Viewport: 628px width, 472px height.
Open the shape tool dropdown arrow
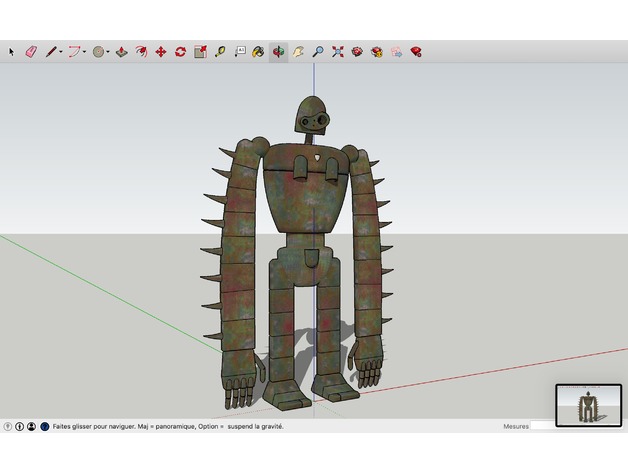(x=108, y=52)
